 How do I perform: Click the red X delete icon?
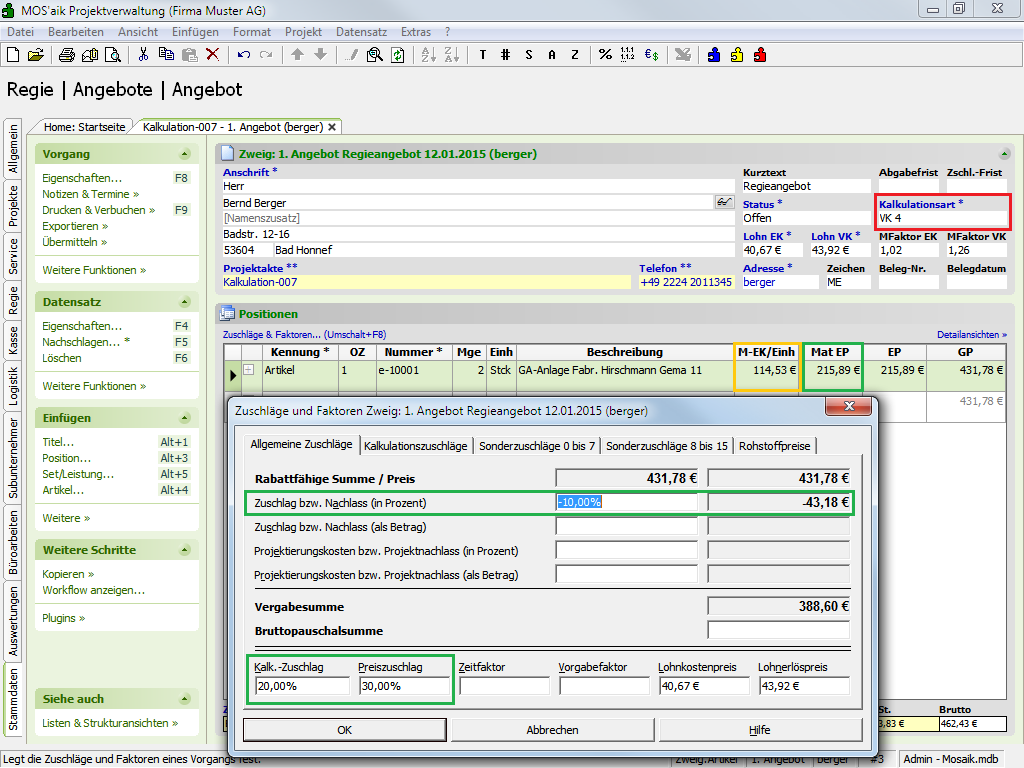(212, 55)
